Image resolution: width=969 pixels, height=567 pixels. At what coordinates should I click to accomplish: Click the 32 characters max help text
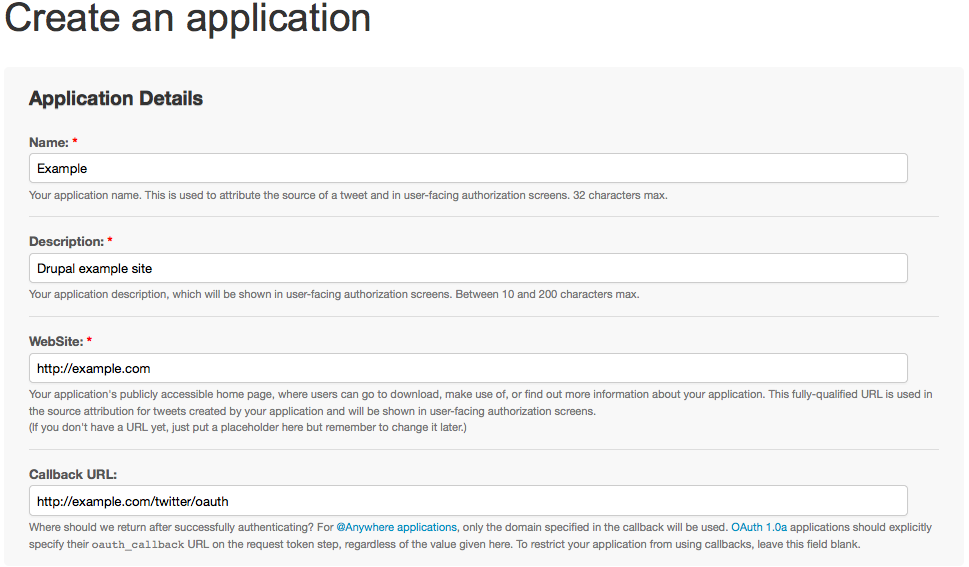pos(620,195)
